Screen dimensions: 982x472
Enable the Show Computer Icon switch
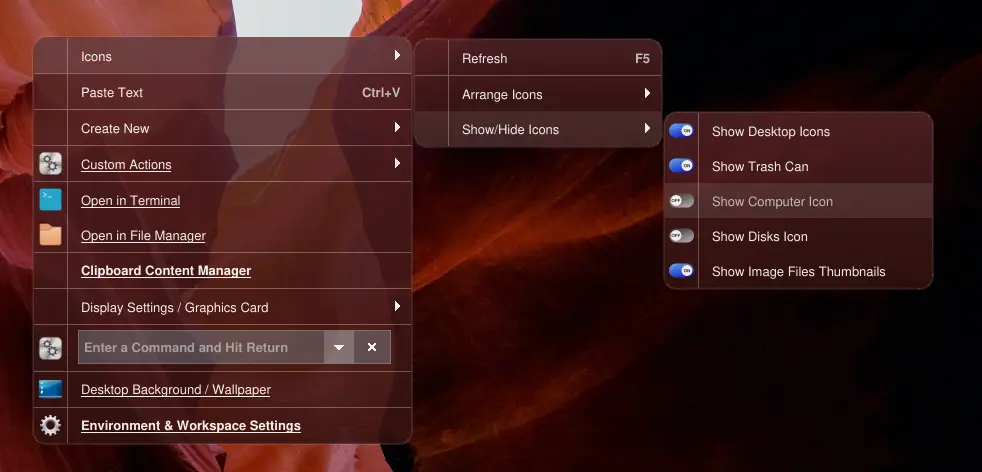(x=681, y=201)
